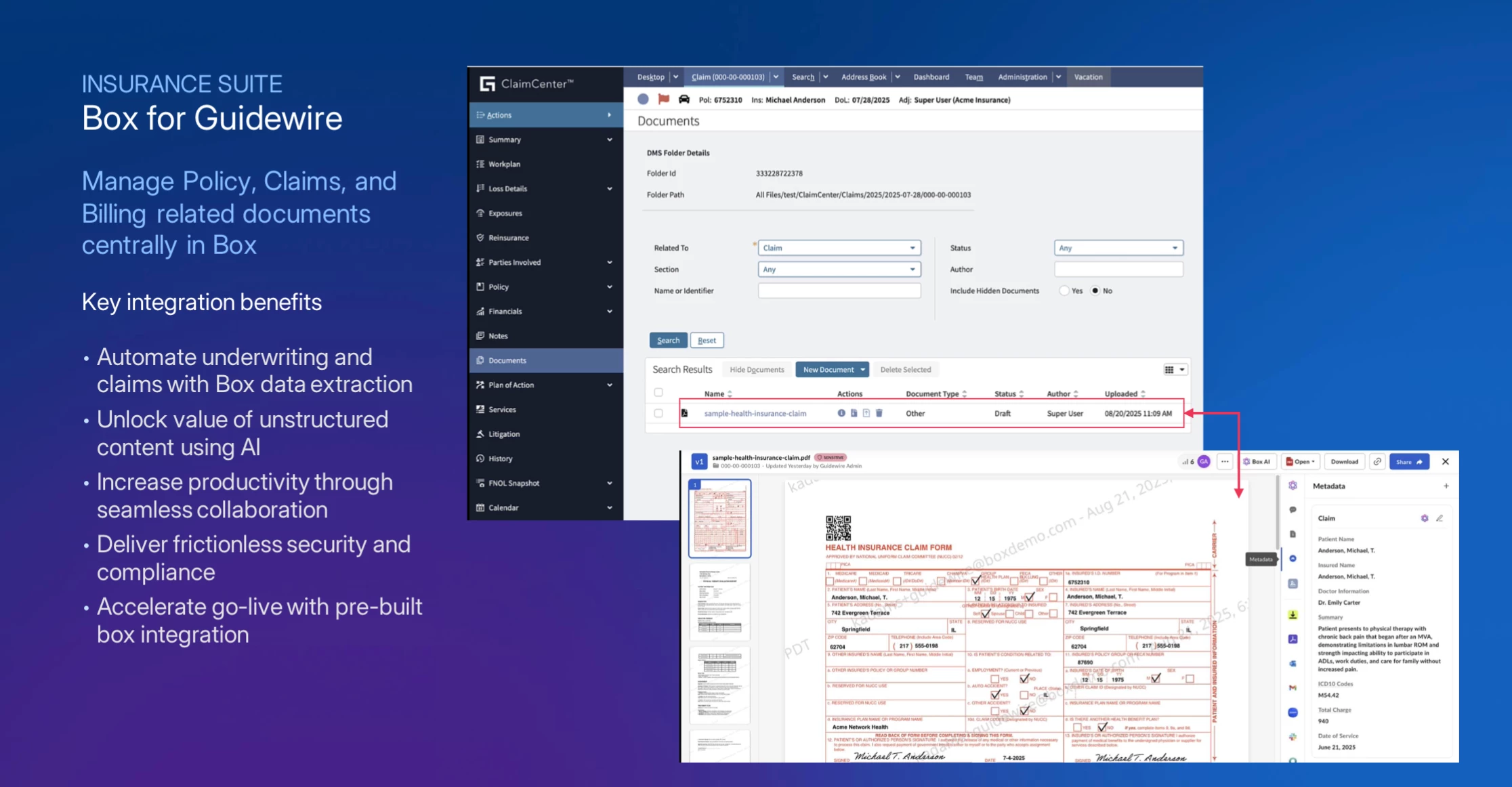The height and width of the screenshot is (787, 1512).
Task: Open the Dashboard tab
Action: (x=931, y=77)
